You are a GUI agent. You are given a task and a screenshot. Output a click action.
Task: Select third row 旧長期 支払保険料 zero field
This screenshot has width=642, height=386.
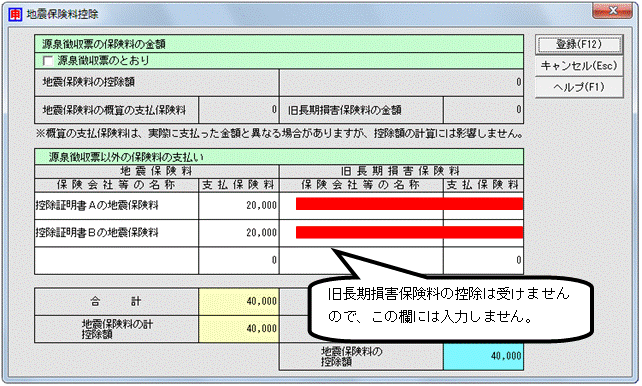click(x=483, y=260)
